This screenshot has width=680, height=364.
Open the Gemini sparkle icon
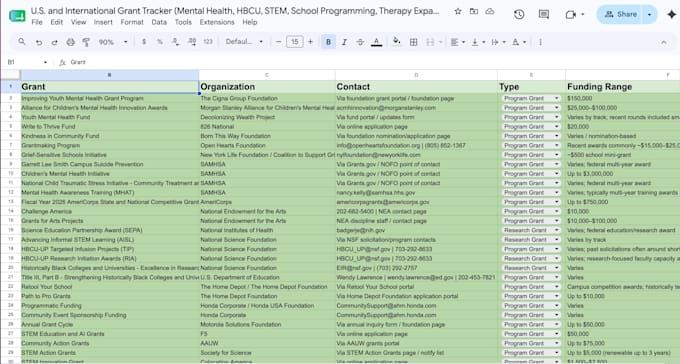[671, 14]
